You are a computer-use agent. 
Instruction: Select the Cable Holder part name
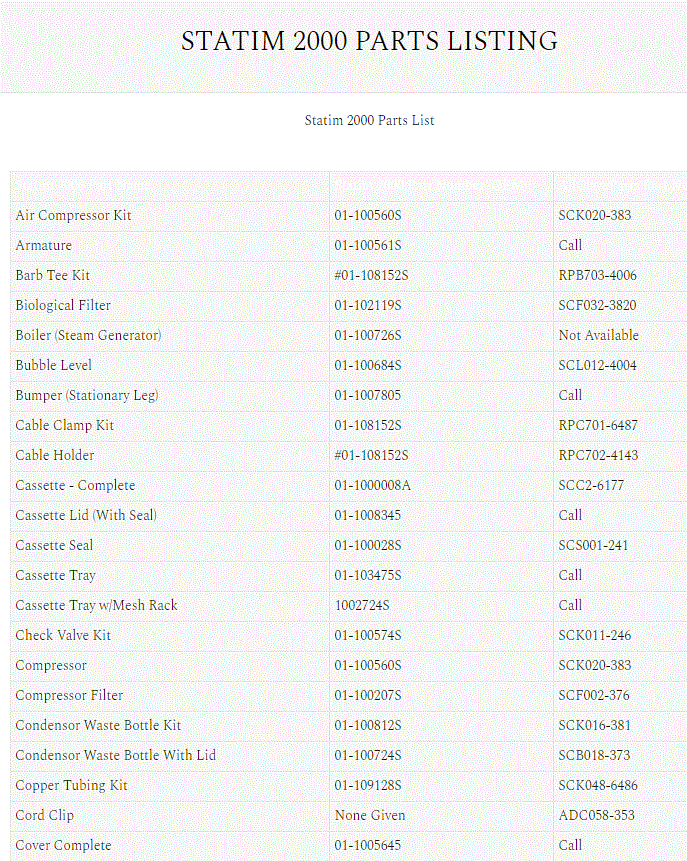54,455
